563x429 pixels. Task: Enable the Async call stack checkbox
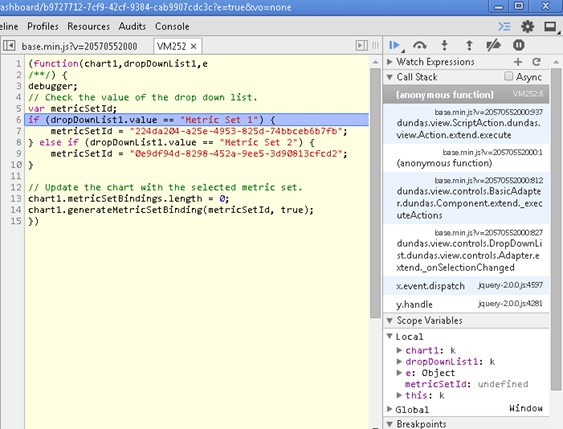(x=508, y=76)
